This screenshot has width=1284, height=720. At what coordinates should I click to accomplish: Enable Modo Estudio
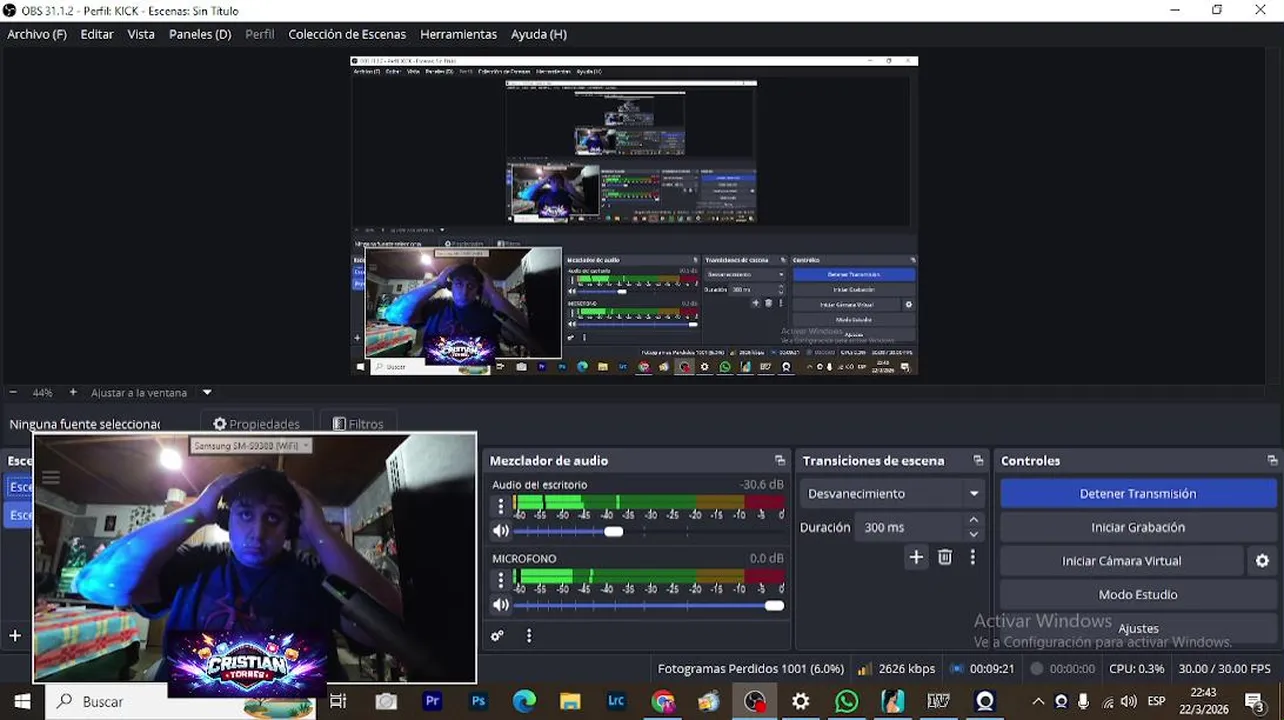point(1138,594)
